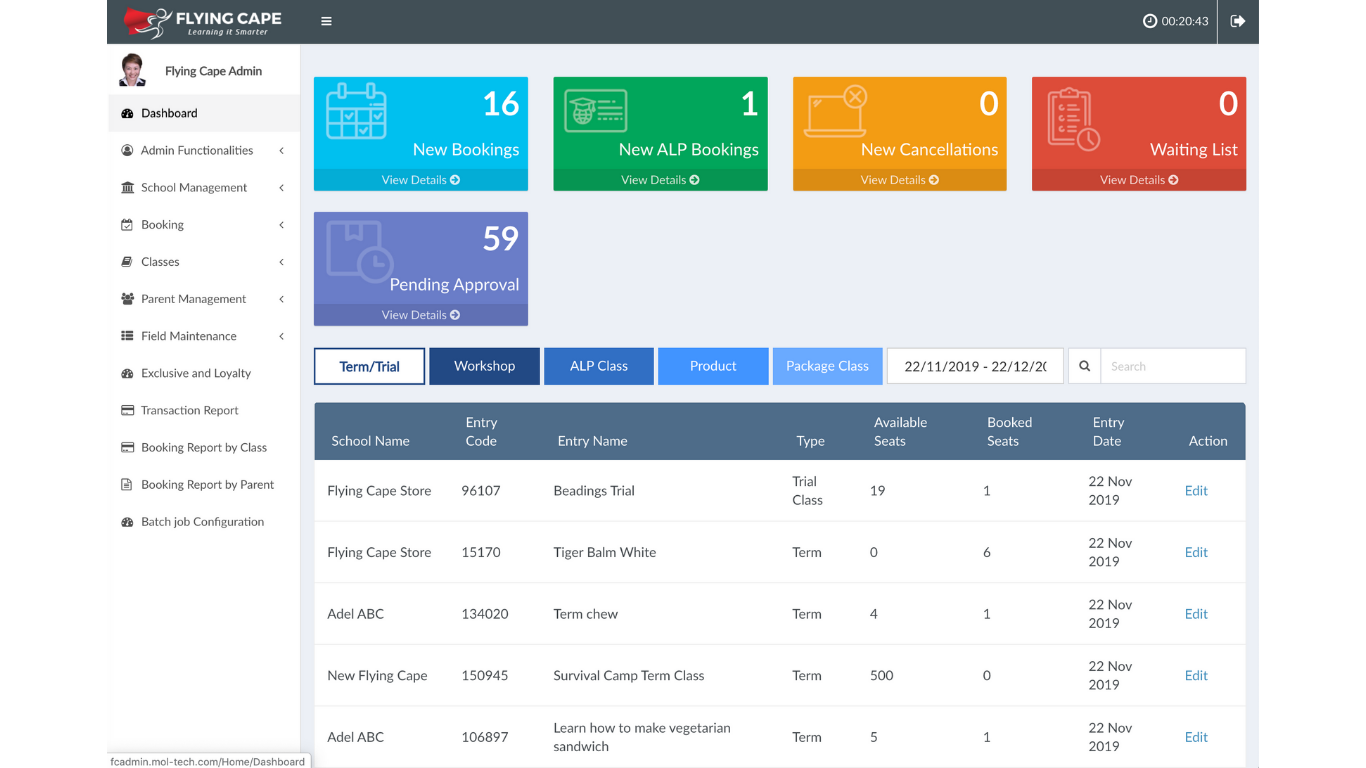Click the New Cancellations laptop icon
1366x768 pixels.
(836, 112)
